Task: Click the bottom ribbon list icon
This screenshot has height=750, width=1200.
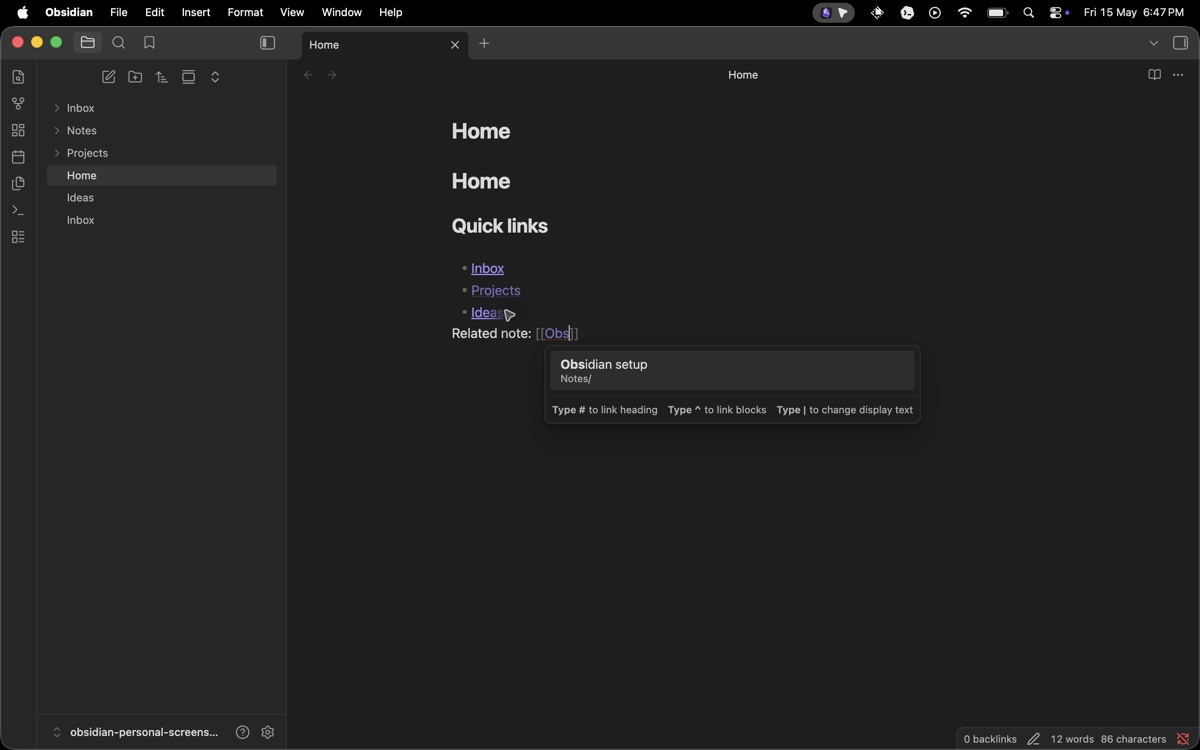Action: (18, 237)
